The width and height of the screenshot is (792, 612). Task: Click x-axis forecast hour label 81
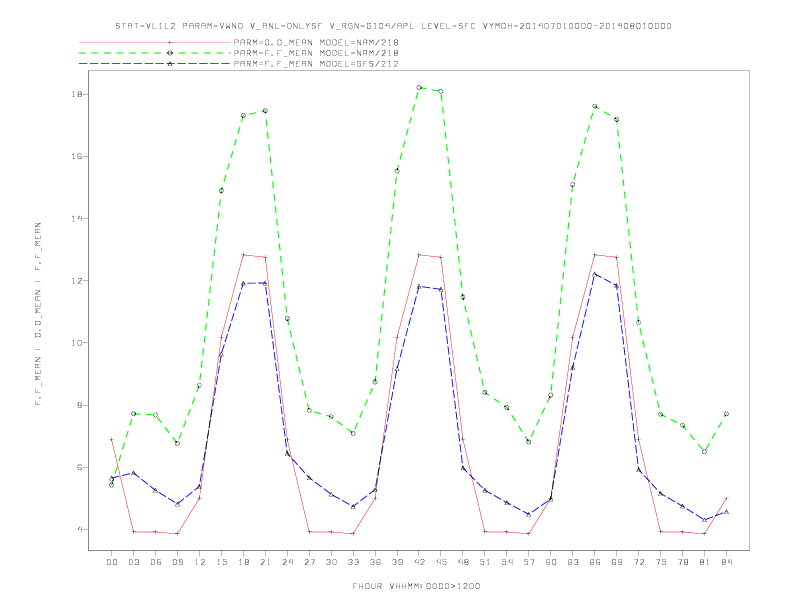coord(704,562)
